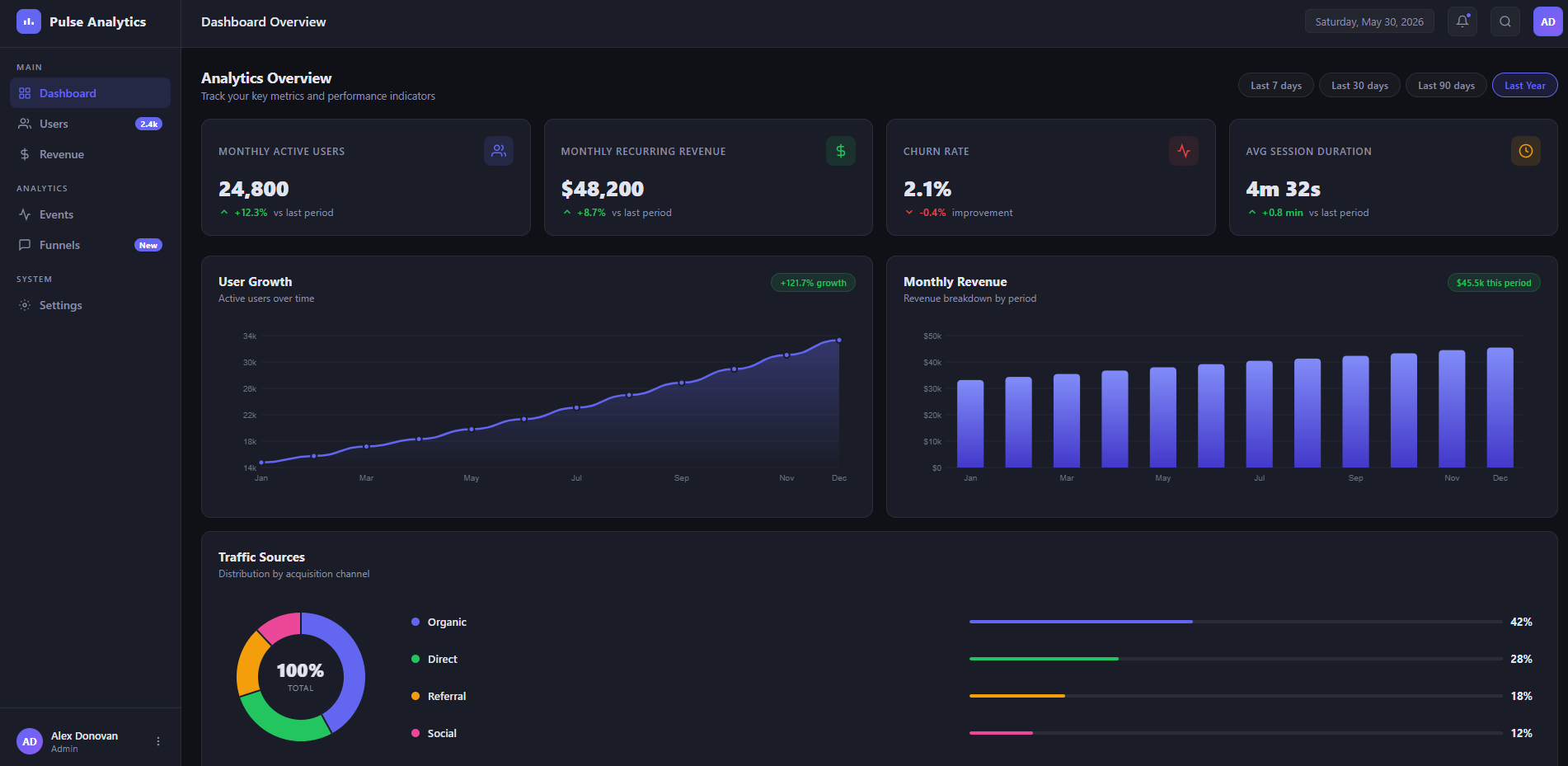Click the AD avatar in top bar

click(1548, 21)
